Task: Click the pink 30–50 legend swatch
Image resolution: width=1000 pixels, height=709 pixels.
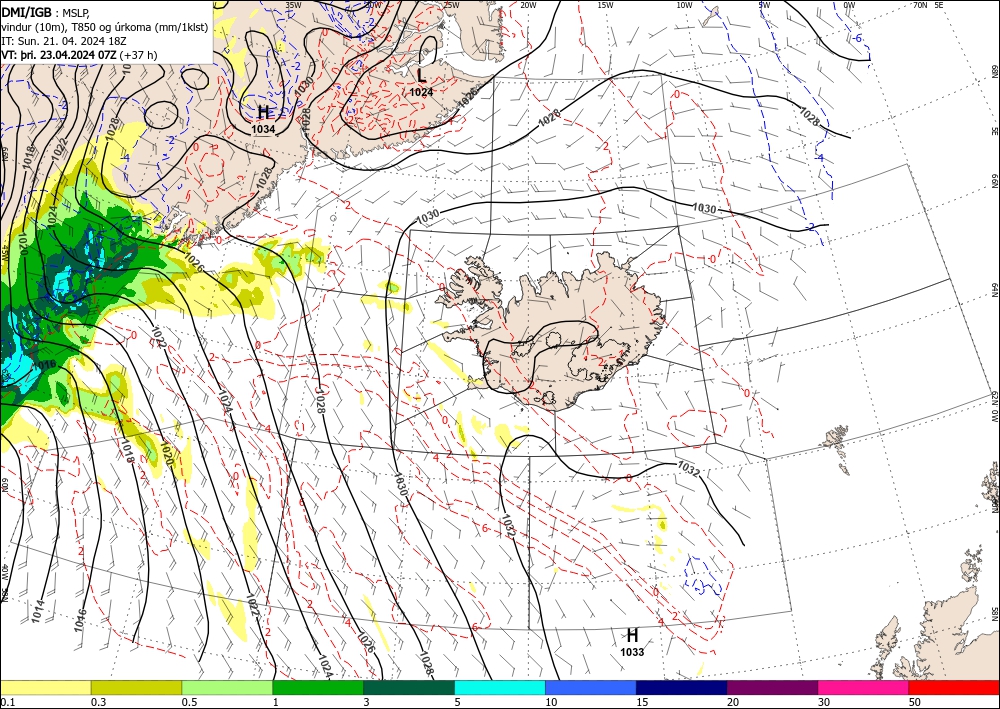Action: [864, 687]
